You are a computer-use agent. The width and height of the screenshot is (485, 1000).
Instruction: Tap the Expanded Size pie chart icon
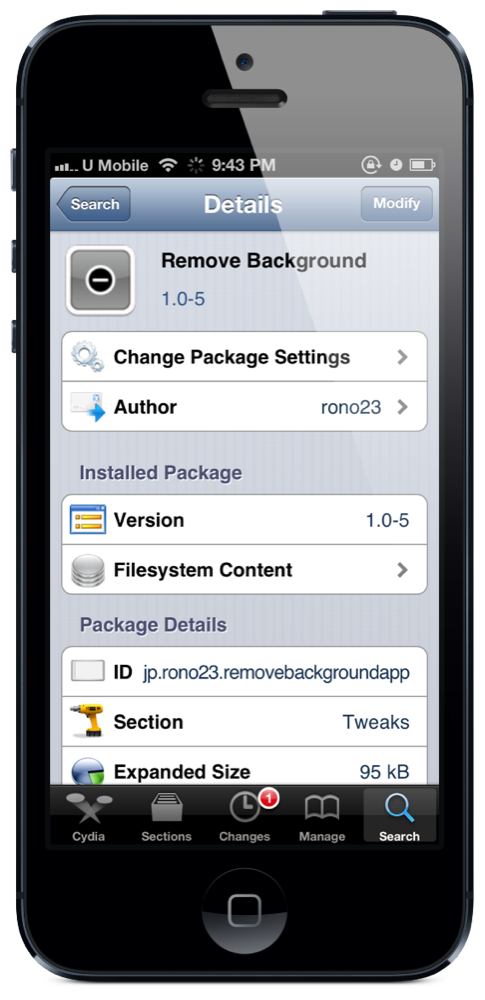[87, 771]
